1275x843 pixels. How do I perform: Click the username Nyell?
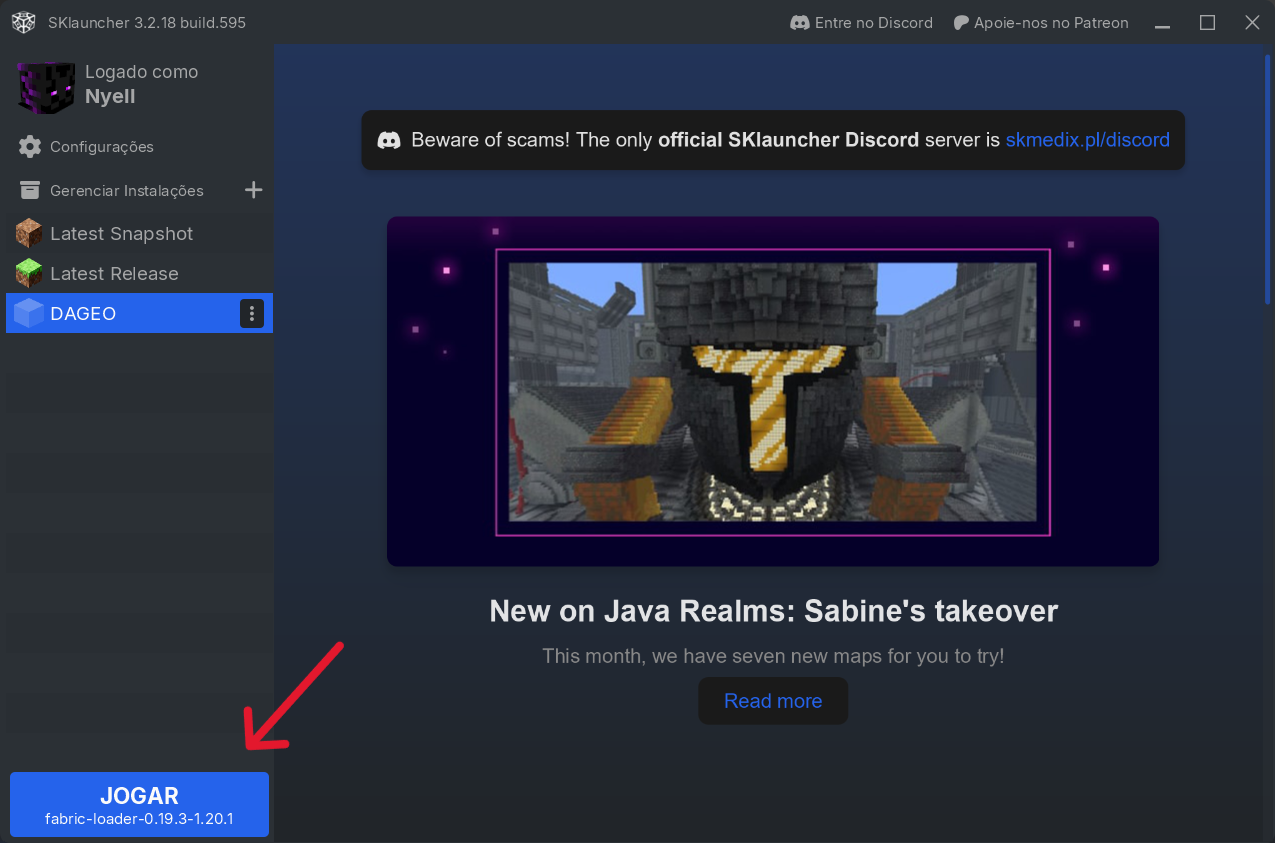(x=110, y=97)
